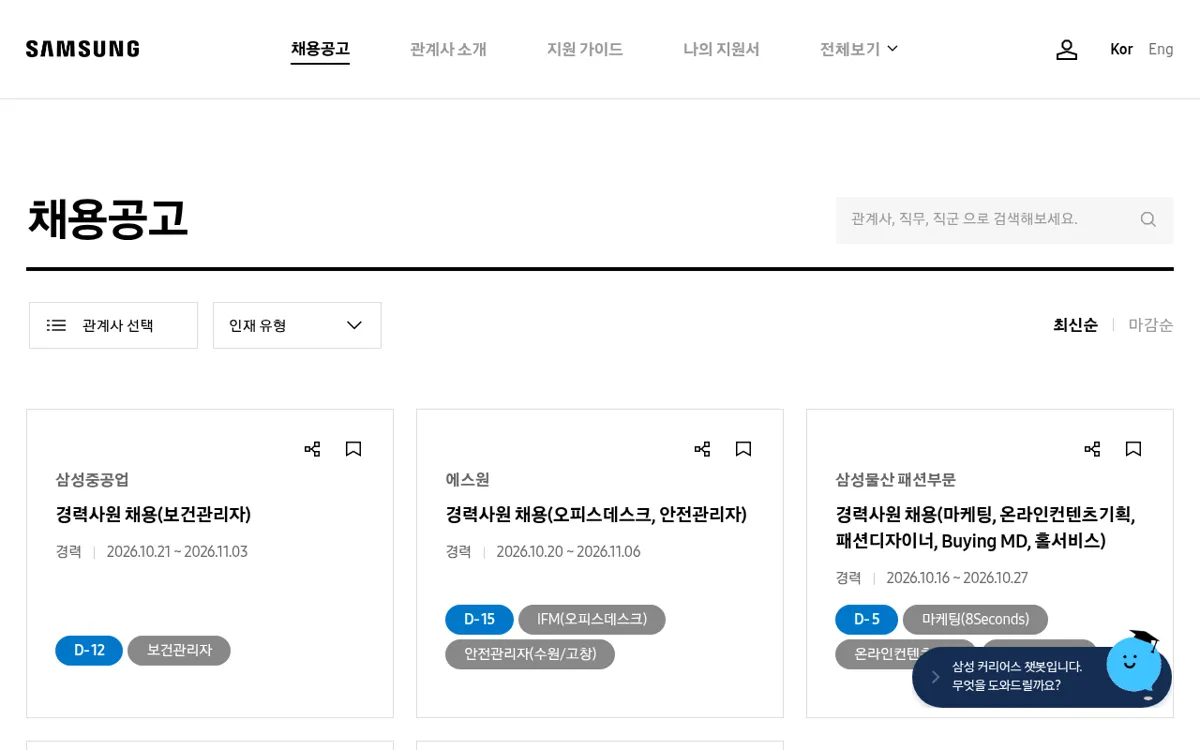Click the 안전관리자(수원/고창) tag

pos(530,654)
